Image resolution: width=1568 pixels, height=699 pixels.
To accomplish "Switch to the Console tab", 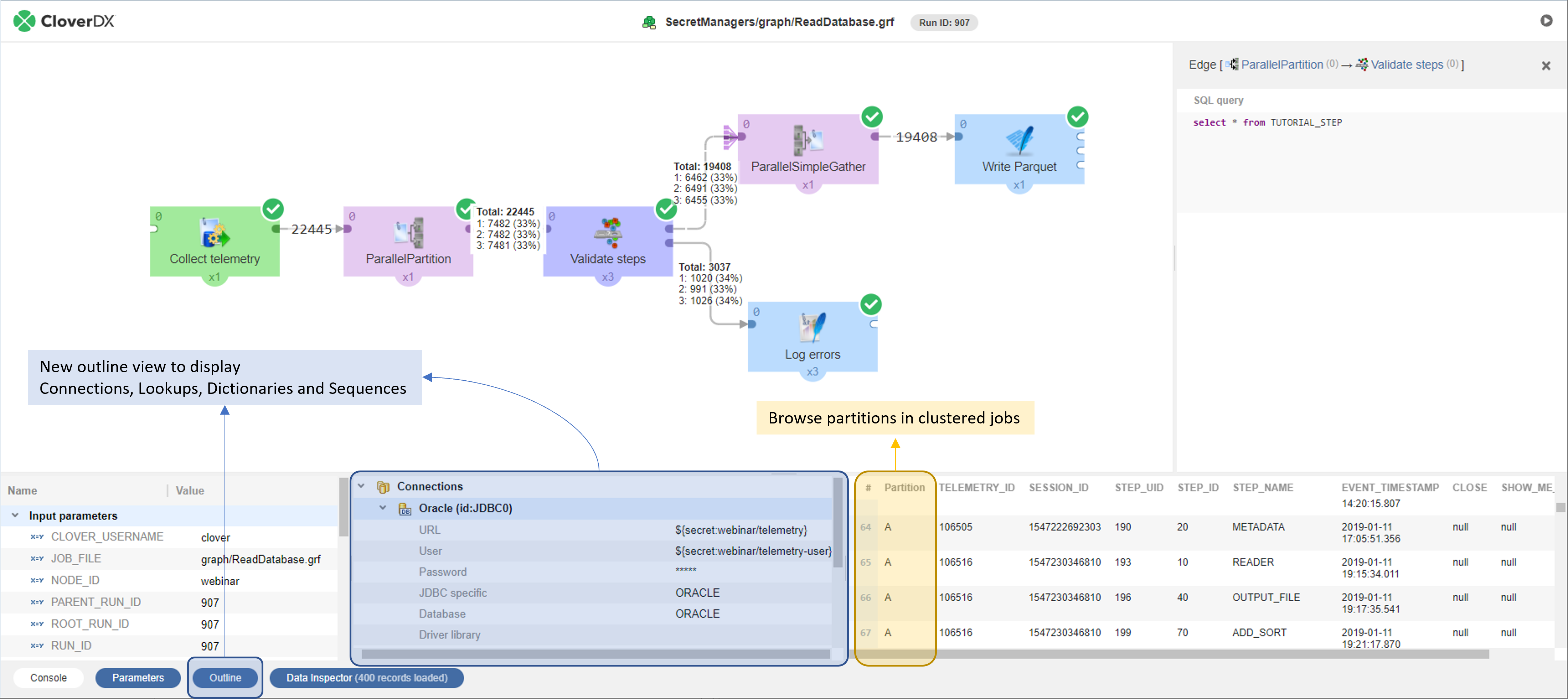I will (49, 678).
